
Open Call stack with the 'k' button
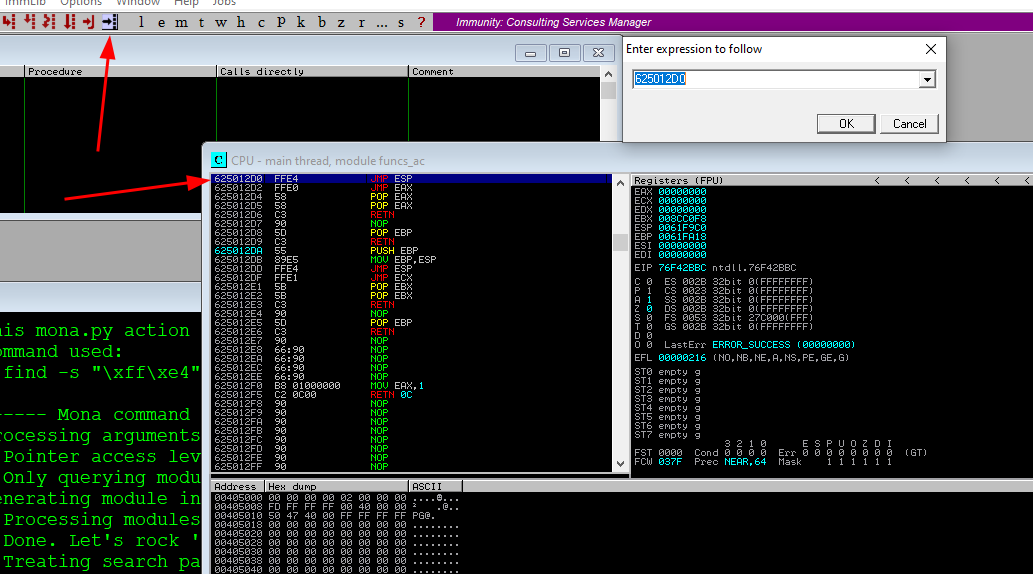coord(301,22)
